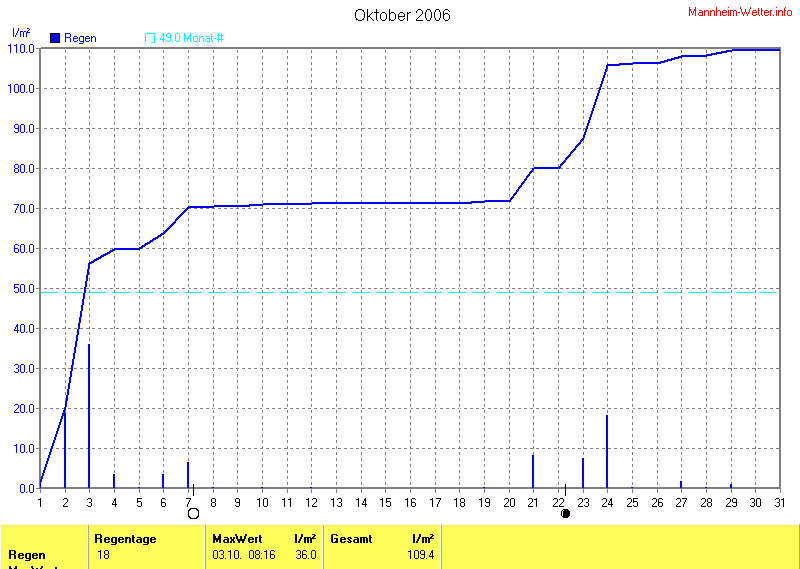
Task: Click the l/m² unit label above the y-axis
Action: [x=21, y=33]
